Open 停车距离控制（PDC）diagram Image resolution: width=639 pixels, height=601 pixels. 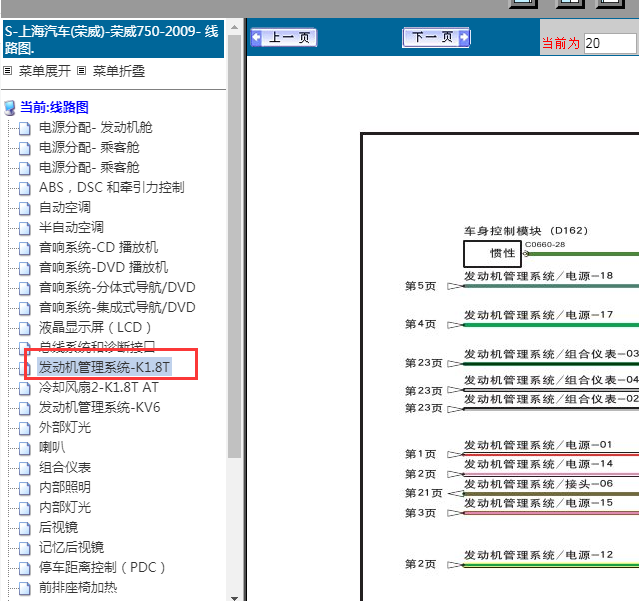102,567
